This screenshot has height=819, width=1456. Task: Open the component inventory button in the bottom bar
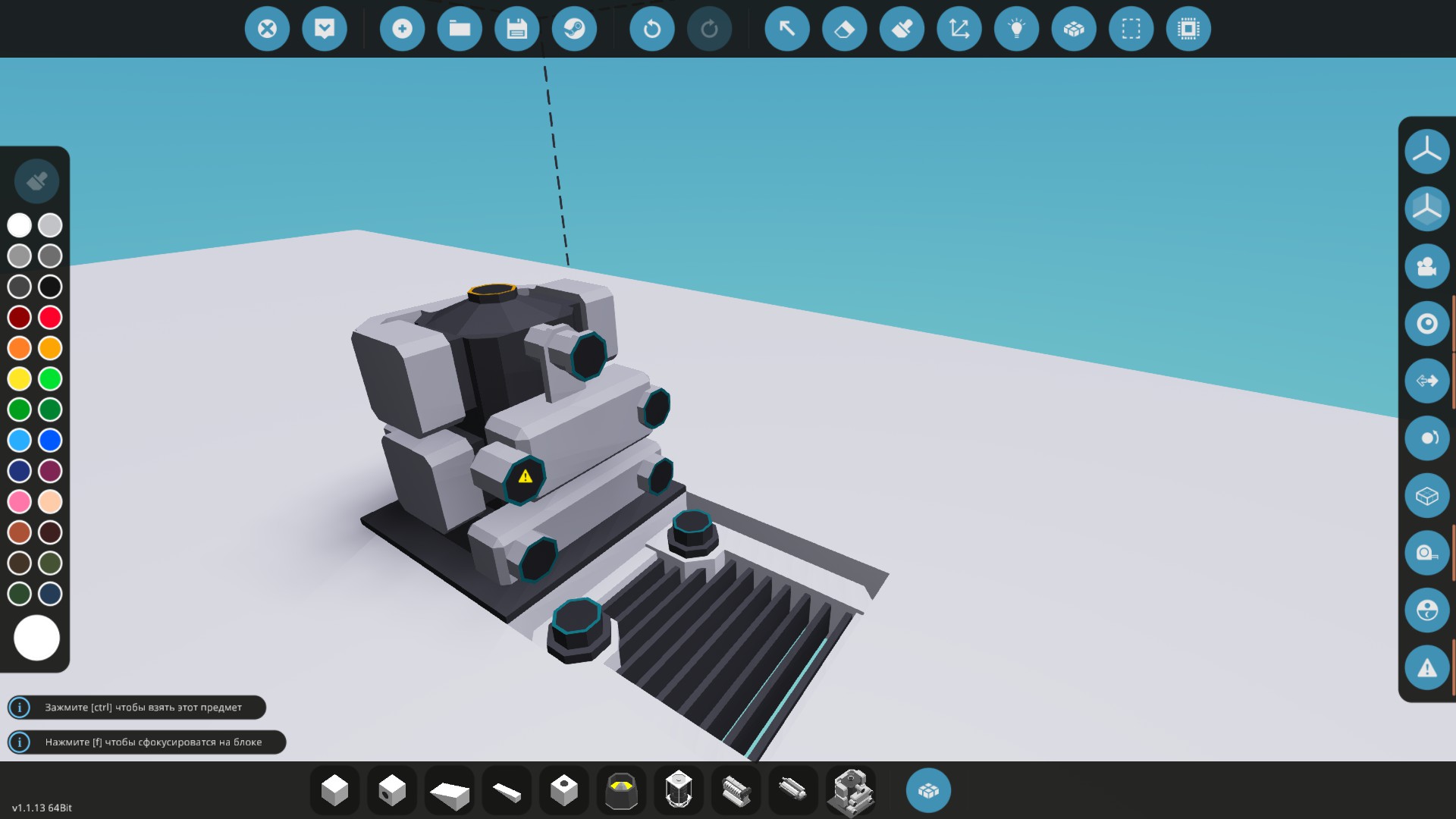pyautogui.click(x=928, y=790)
